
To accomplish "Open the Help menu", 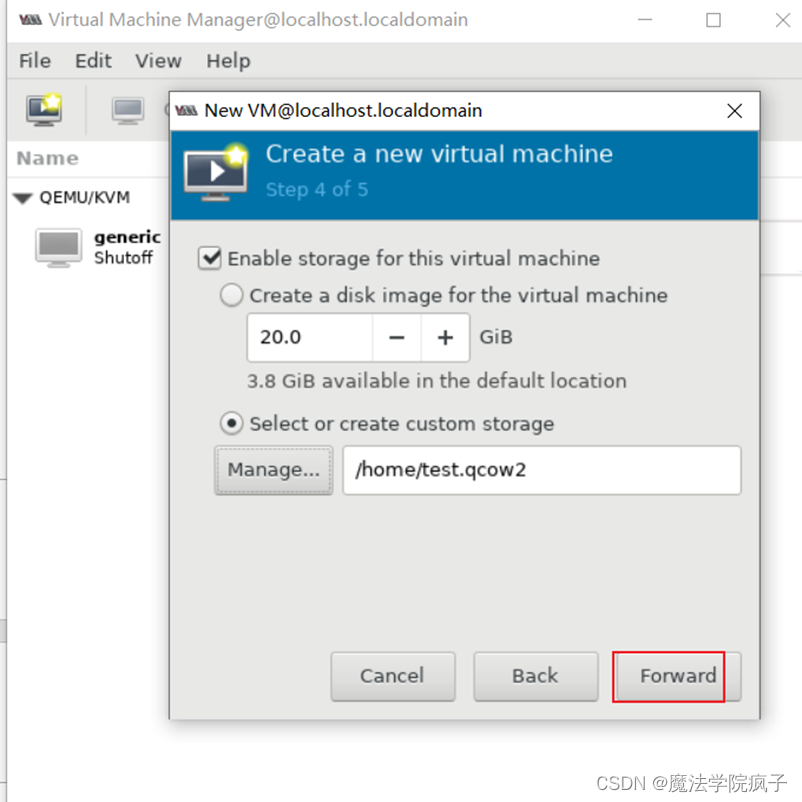I will [x=228, y=61].
